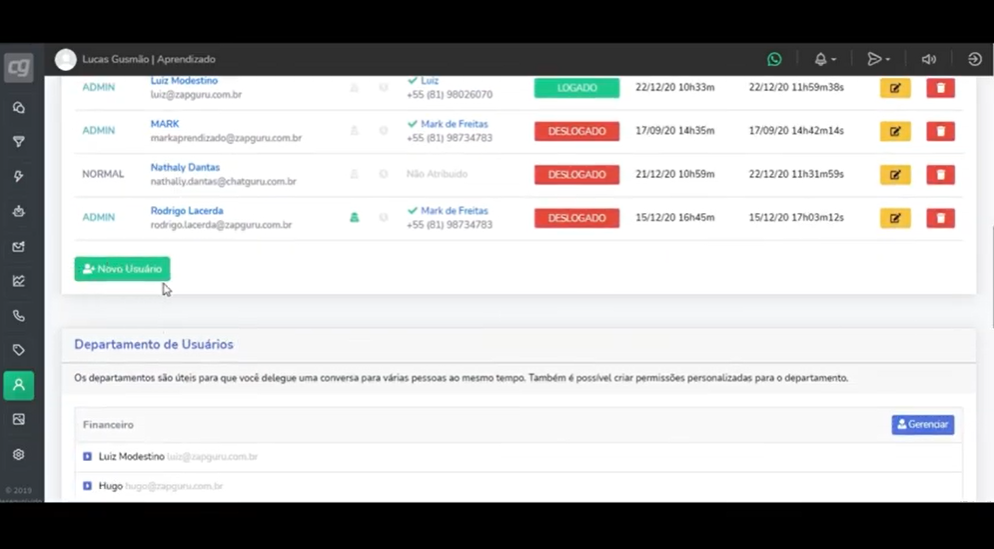Click timestamp 22/12/20 11h59m38s

(796, 87)
